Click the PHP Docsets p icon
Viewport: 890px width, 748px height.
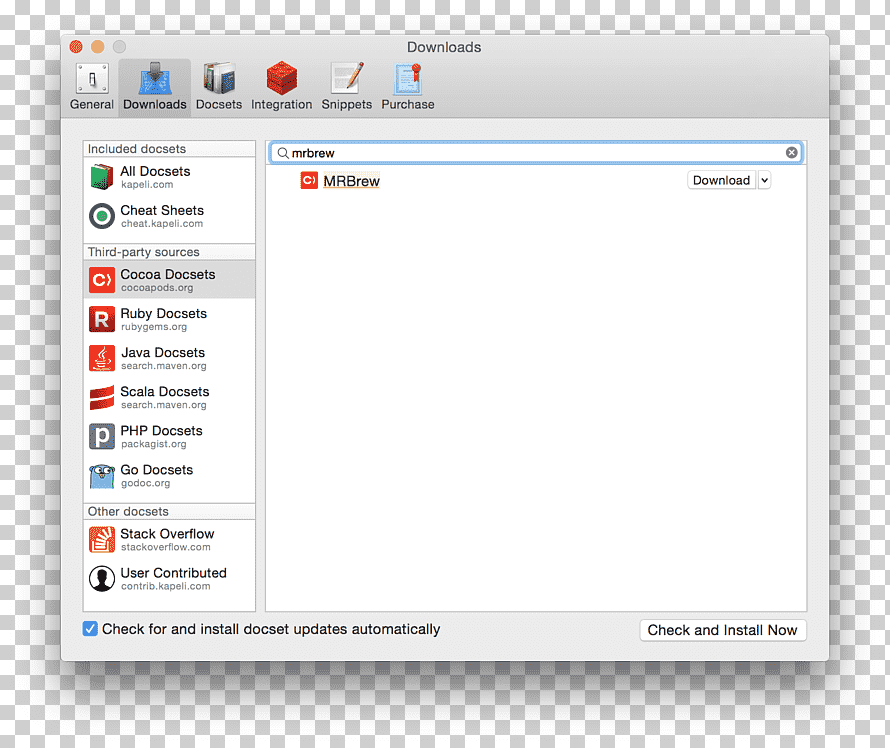(102, 436)
